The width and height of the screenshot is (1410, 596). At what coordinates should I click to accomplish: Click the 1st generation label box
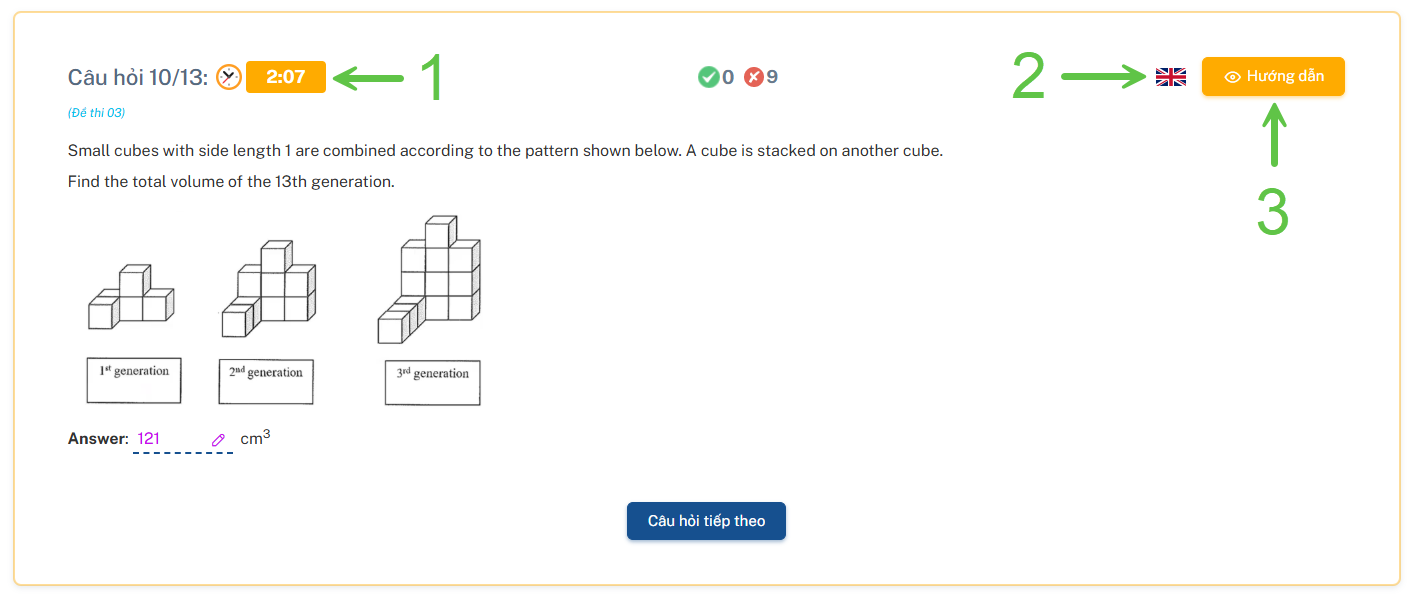(134, 380)
